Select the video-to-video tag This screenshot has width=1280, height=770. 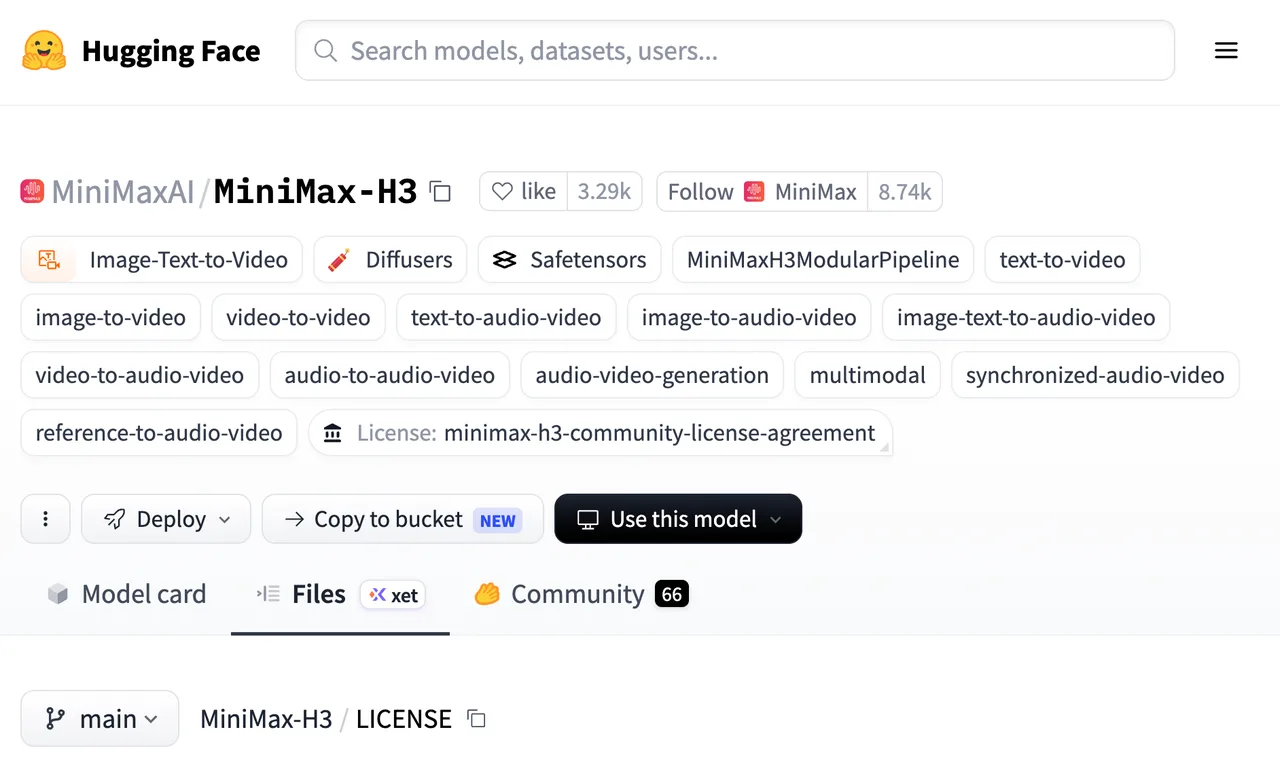(x=298, y=318)
